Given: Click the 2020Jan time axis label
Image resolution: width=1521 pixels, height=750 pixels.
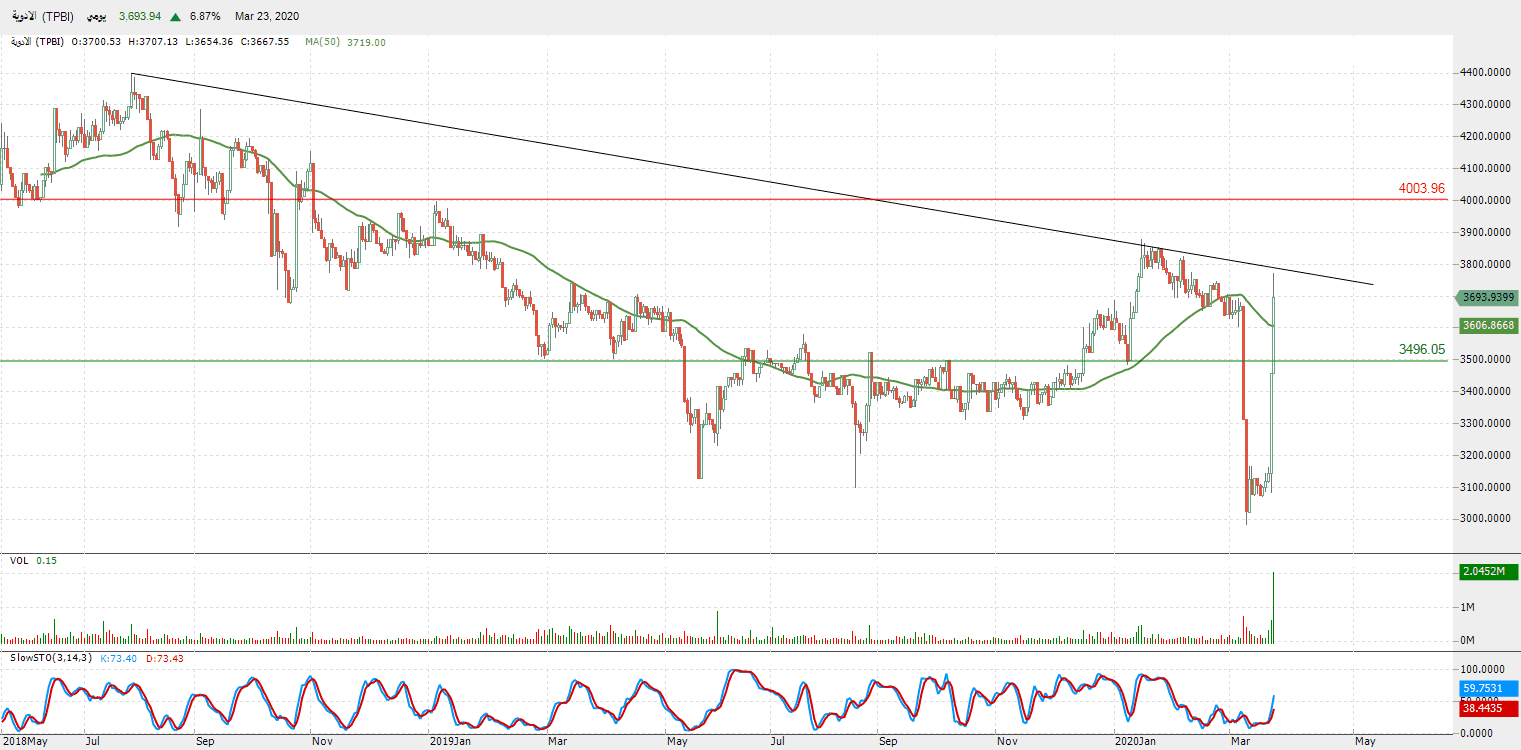Looking at the screenshot, I should point(1135,742).
